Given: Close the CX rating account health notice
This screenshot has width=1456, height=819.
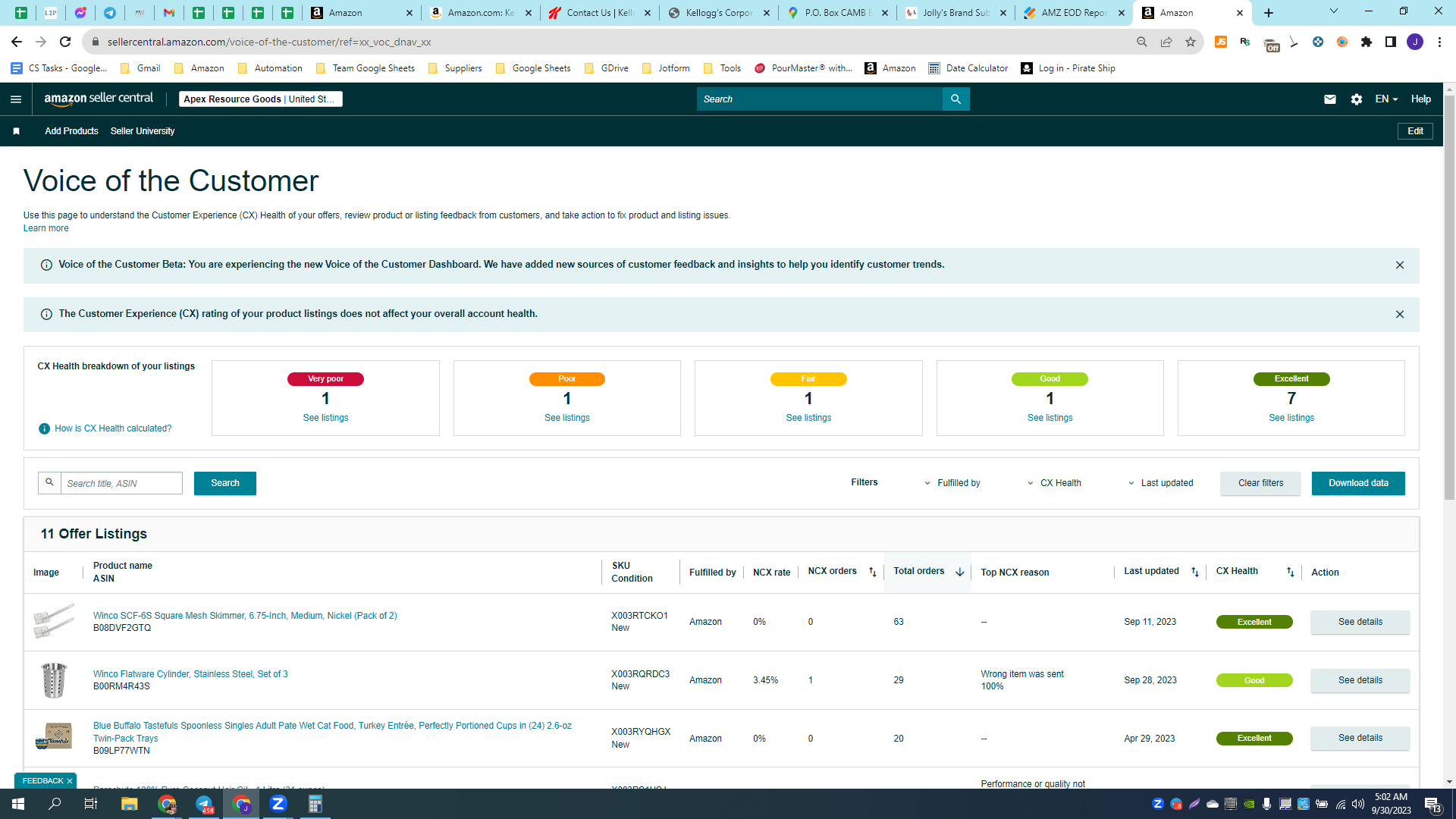Looking at the screenshot, I should (x=1400, y=315).
